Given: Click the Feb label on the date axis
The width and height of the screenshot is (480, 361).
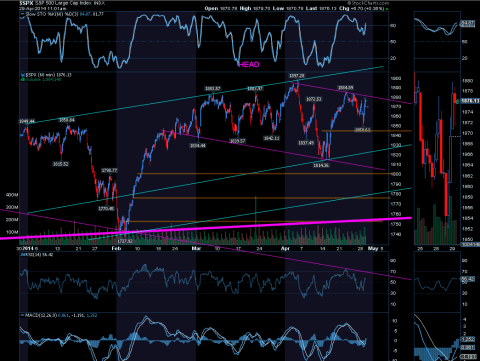Looking at the screenshot, I should (116, 248).
